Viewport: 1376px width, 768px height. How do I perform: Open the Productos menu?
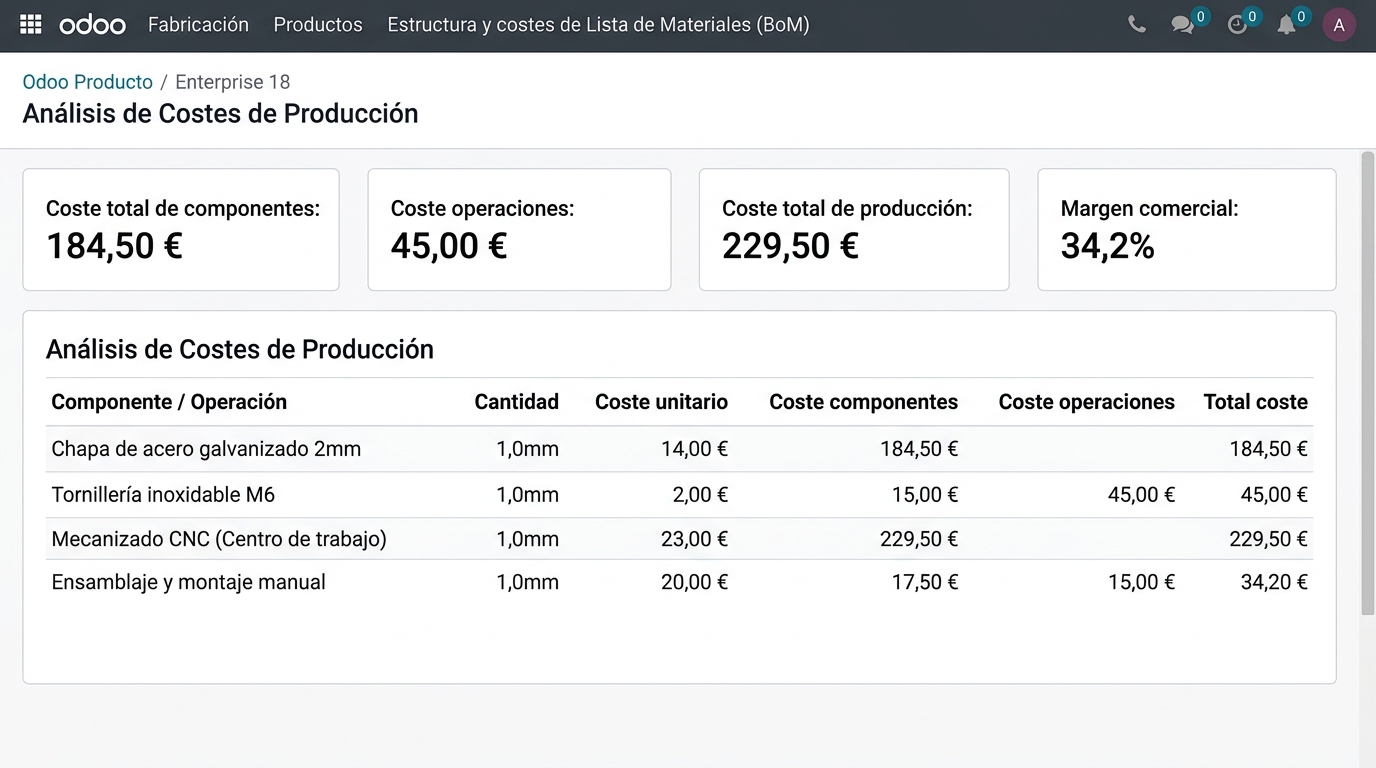click(318, 24)
